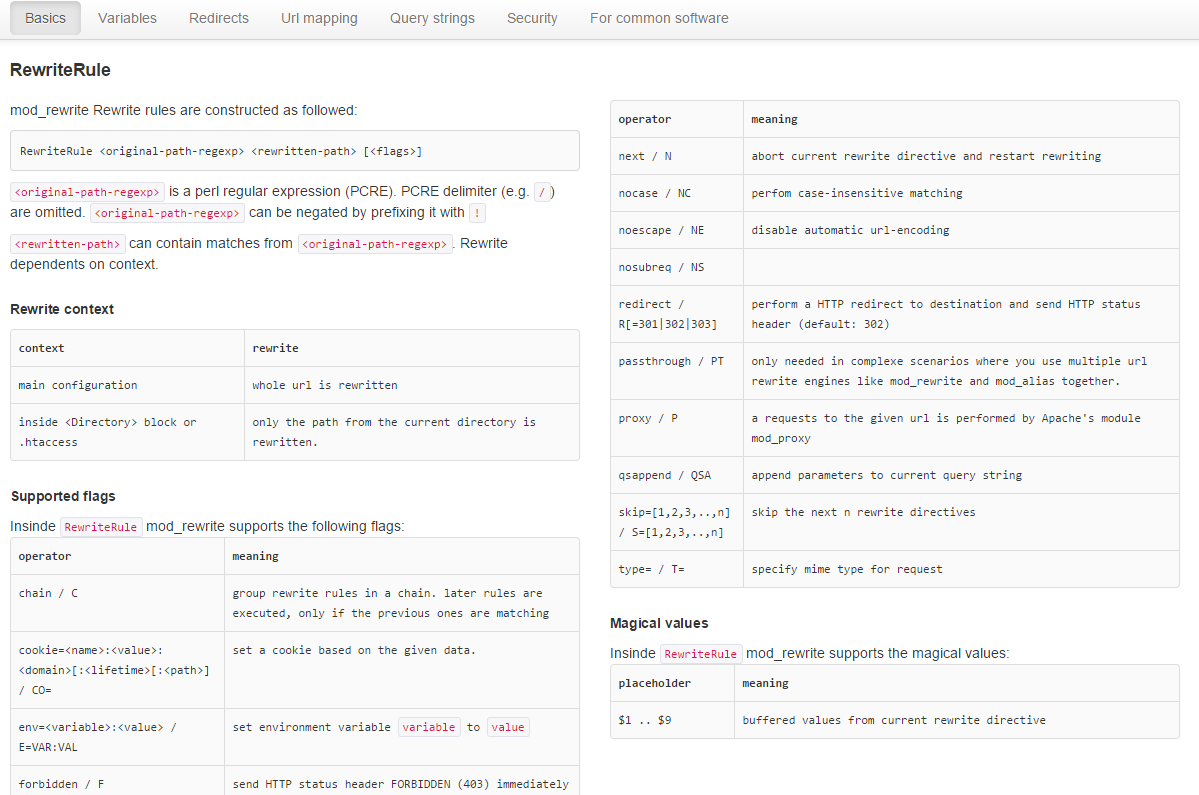This screenshot has width=1199, height=795.
Task: Click the RewriteRule badge under Magical values
Action: pos(701,653)
